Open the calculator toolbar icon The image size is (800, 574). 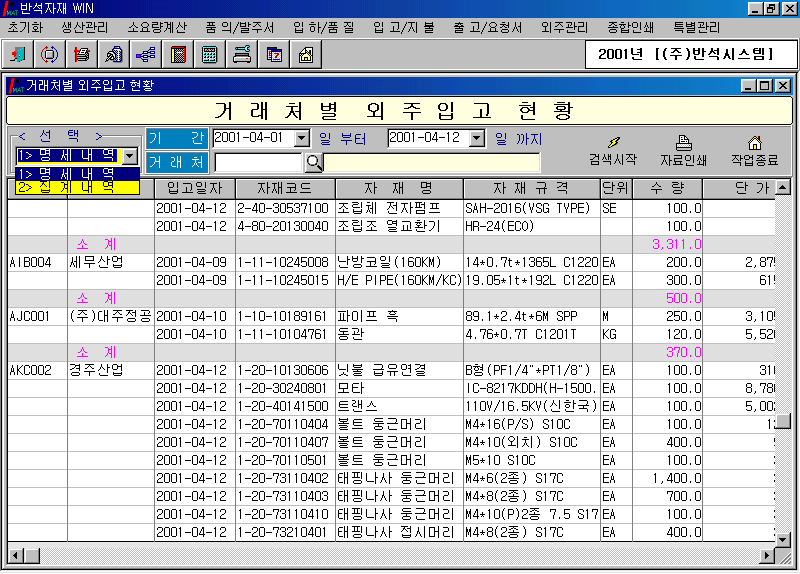[209, 54]
